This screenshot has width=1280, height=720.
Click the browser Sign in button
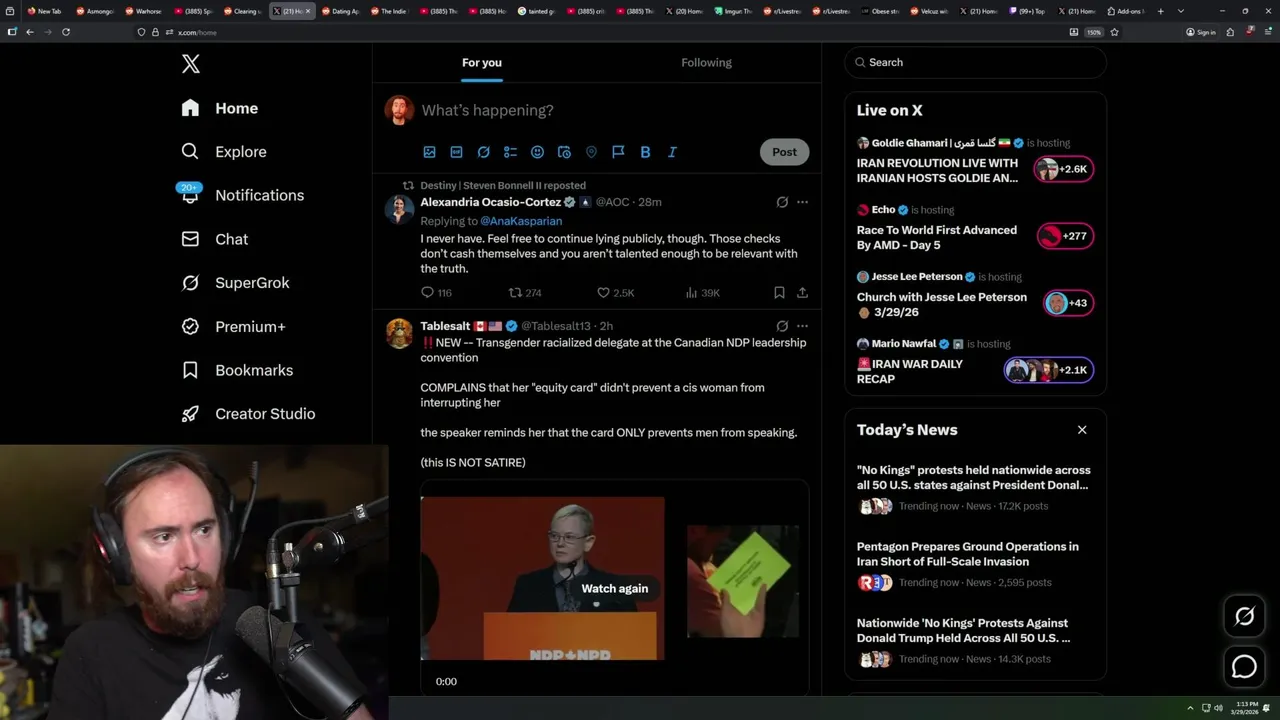point(1200,32)
